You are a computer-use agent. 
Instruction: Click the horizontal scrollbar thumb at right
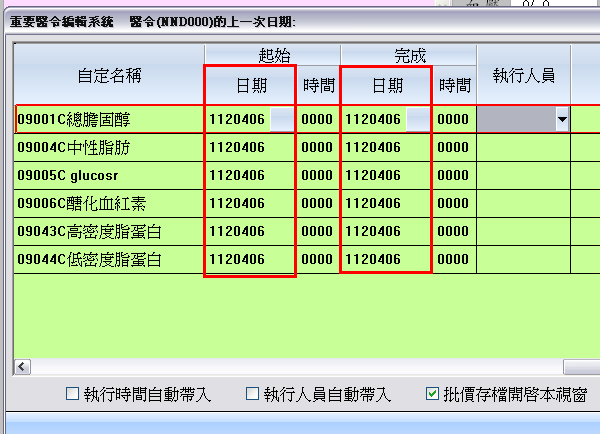coord(581,367)
